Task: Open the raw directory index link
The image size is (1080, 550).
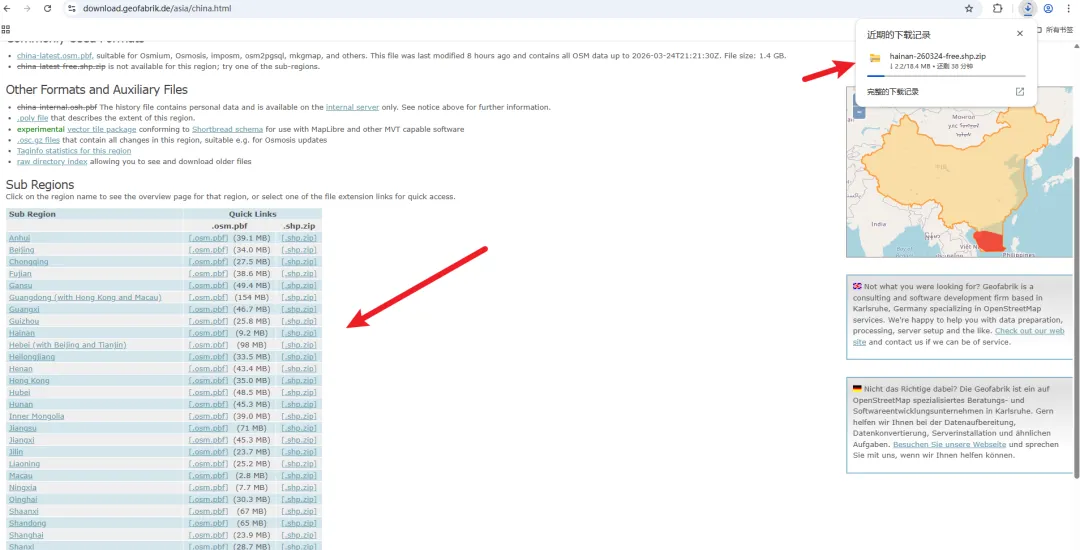Action: pos(52,162)
